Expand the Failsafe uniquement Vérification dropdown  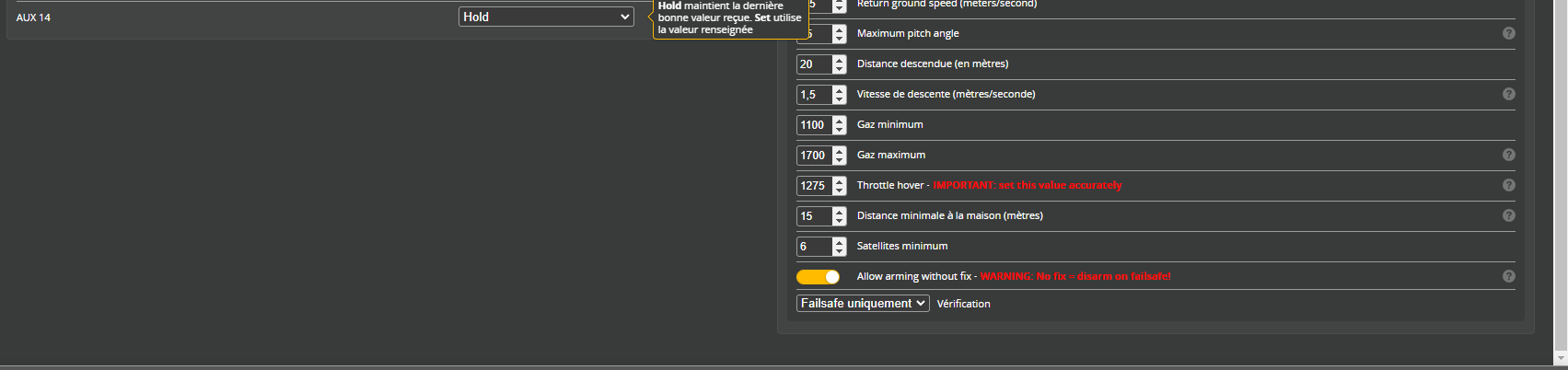pos(863,304)
